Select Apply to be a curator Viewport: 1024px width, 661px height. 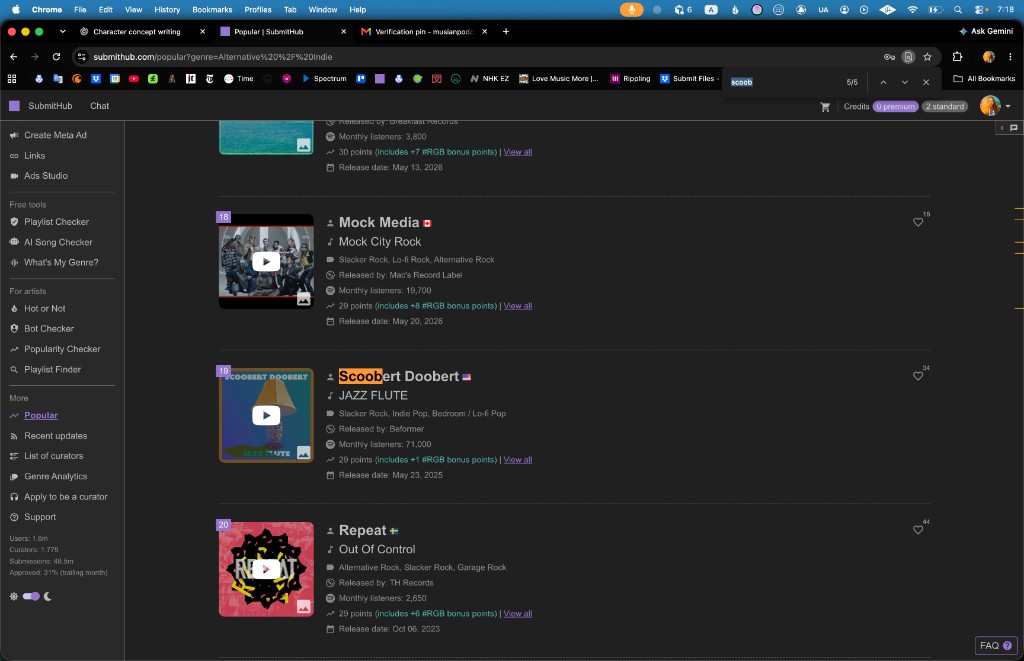[65, 496]
